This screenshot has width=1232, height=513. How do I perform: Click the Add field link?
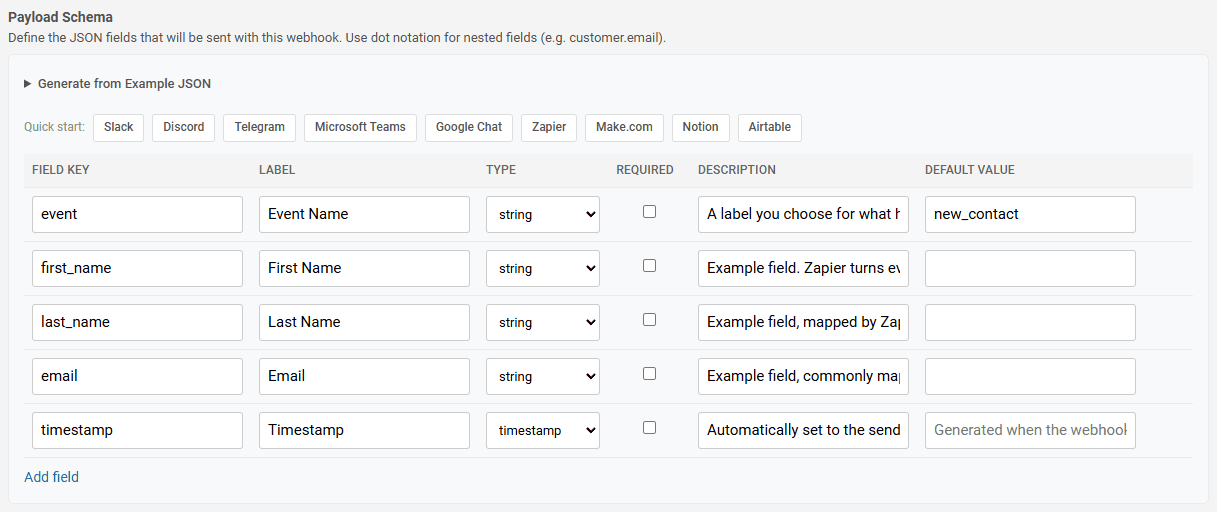click(x=51, y=477)
